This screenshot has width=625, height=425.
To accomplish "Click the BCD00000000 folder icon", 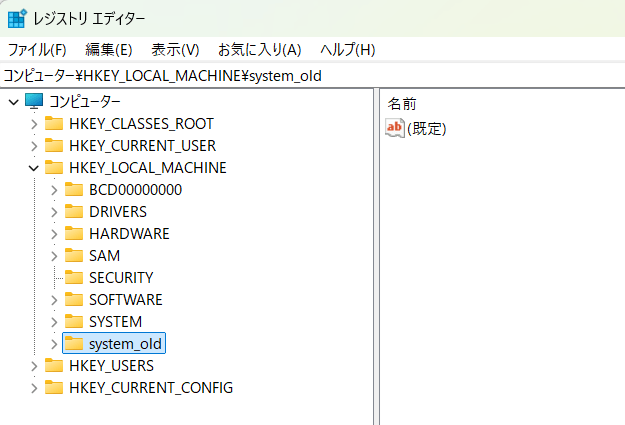I will click(x=74, y=189).
